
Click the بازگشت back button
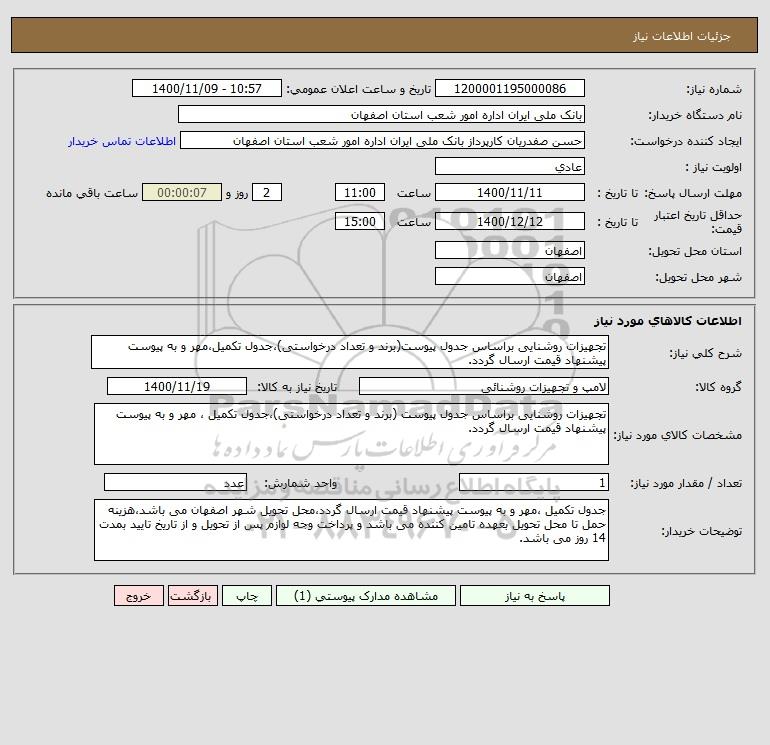pos(192,595)
